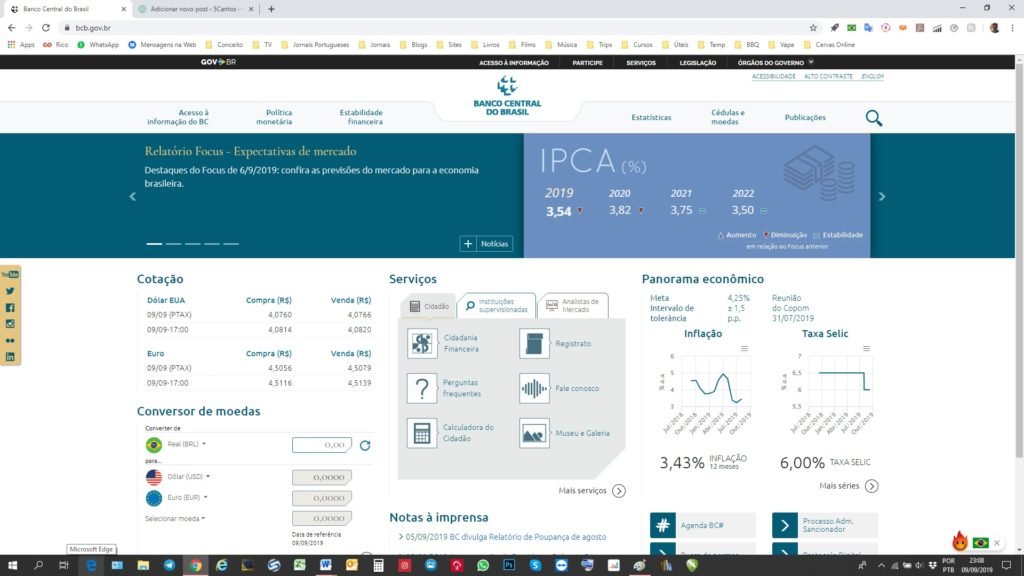The width and height of the screenshot is (1024, 576).
Task: Open Word from the Windows taskbar
Action: tap(325, 566)
